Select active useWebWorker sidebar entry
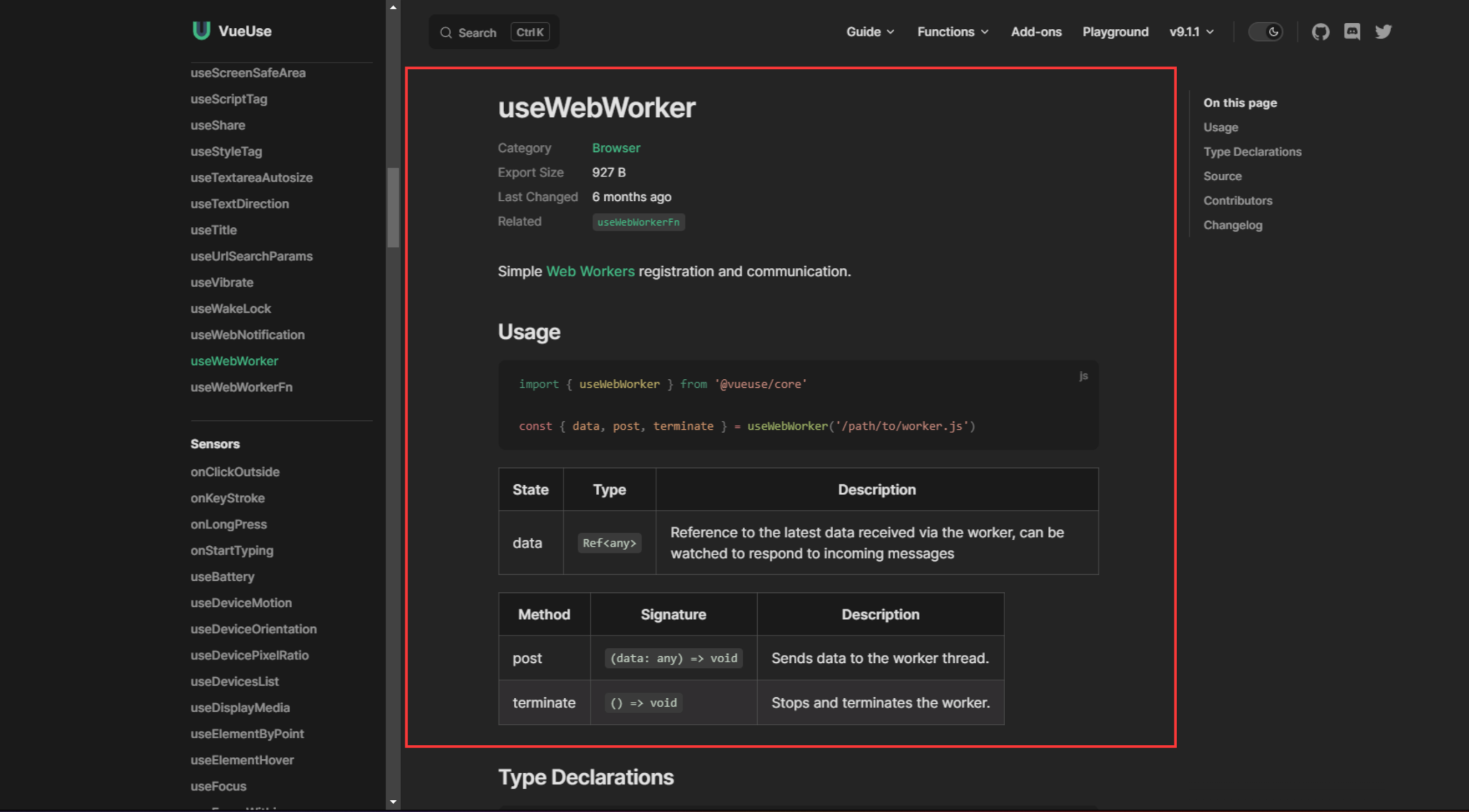The width and height of the screenshot is (1469, 812). (x=234, y=362)
